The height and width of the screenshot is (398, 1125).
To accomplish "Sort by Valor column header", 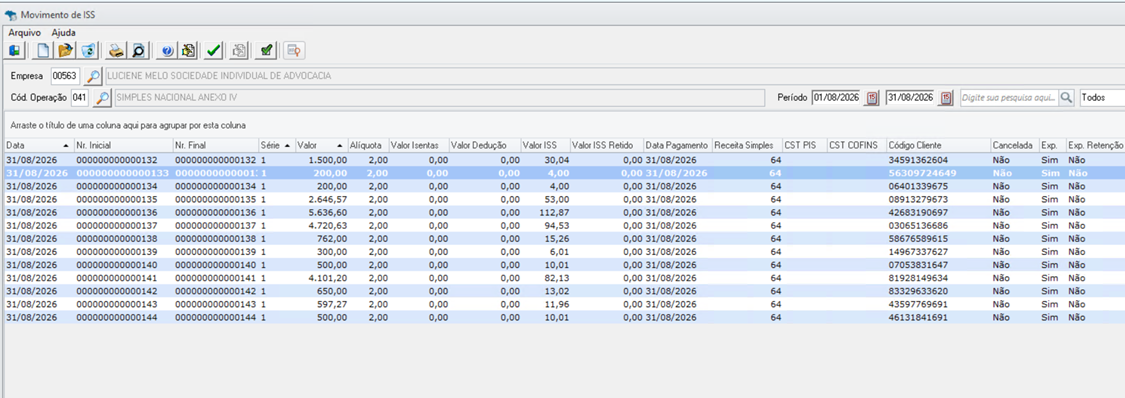I will [321, 145].
